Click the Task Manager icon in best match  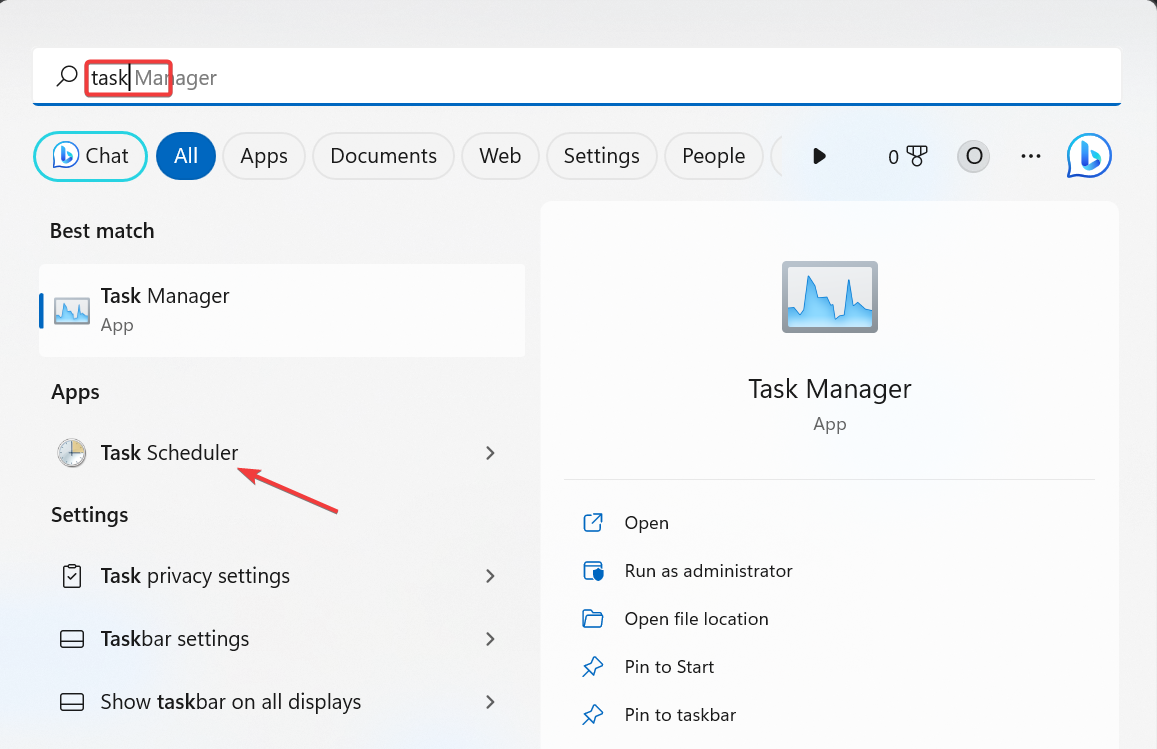pyautogui.click(x=72, y=311)
